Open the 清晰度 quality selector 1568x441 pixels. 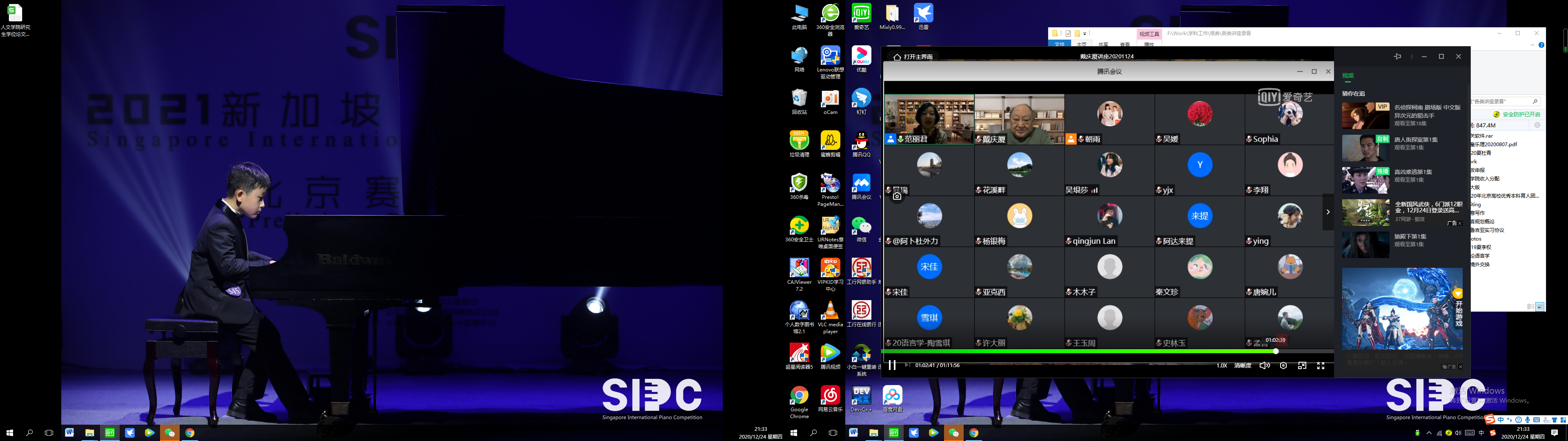(1242, 365)
